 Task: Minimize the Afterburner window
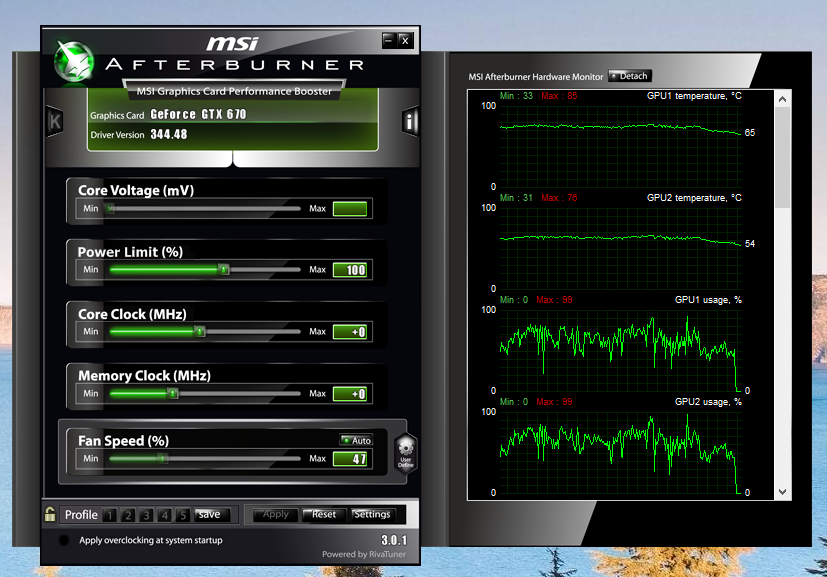389,40
